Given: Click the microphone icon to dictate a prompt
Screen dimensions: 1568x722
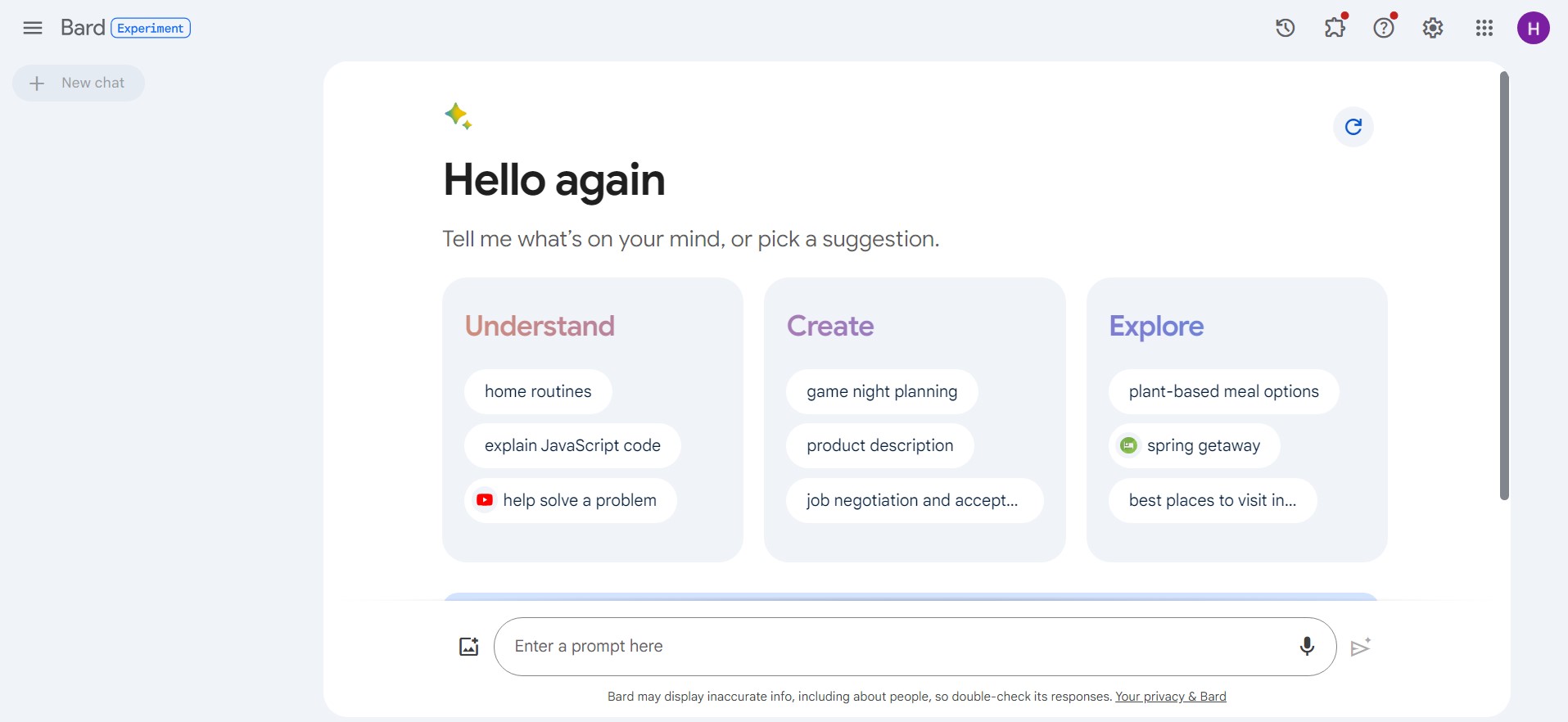Looking at the screenshot, I should point(1306,646).
